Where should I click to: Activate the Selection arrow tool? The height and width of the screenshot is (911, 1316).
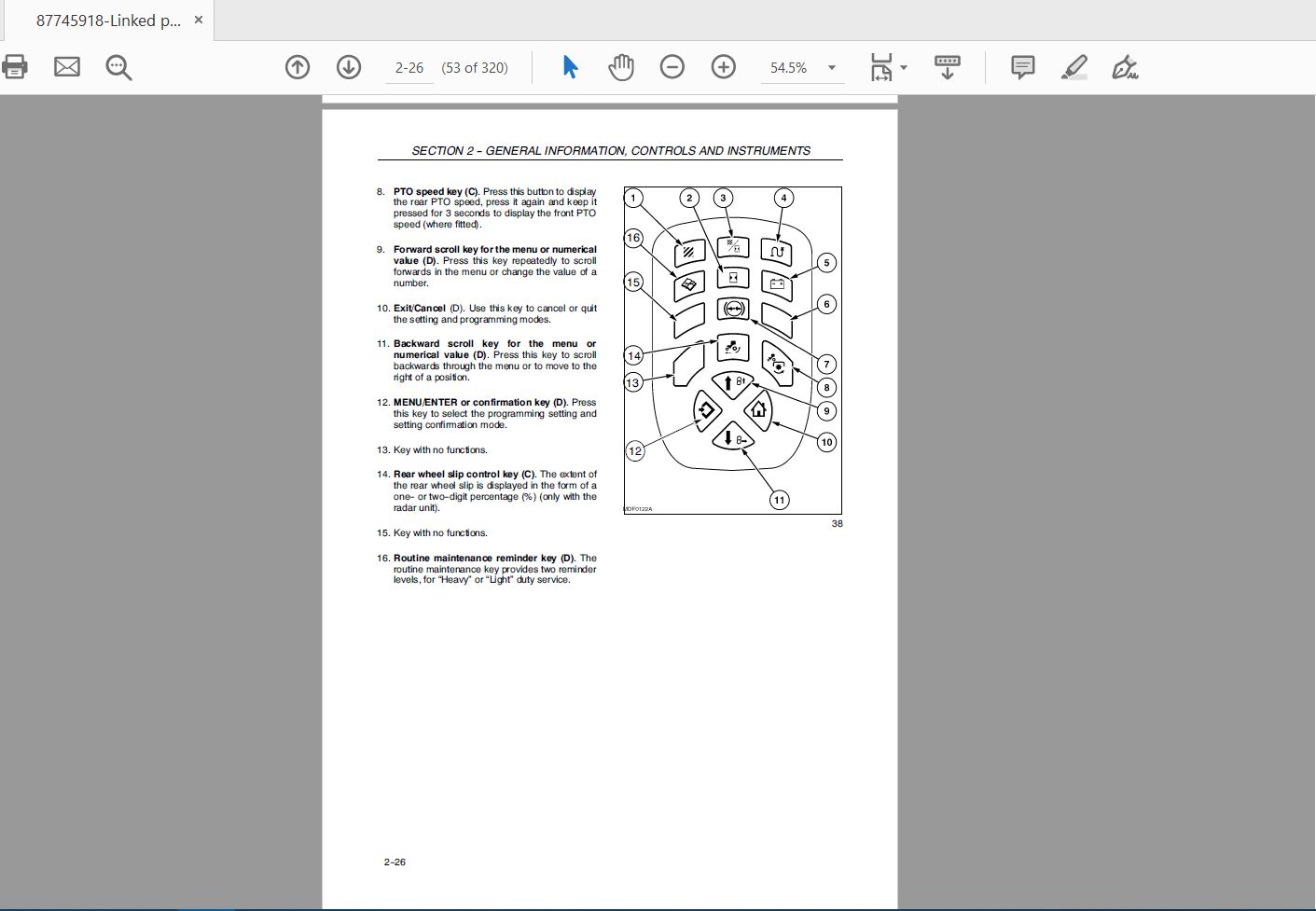coord(570,67)
